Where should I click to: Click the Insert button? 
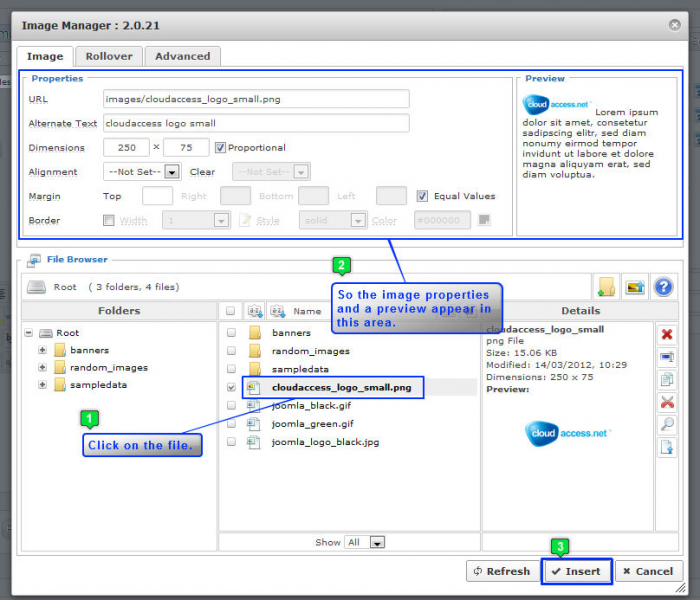[x=576, y=571]
